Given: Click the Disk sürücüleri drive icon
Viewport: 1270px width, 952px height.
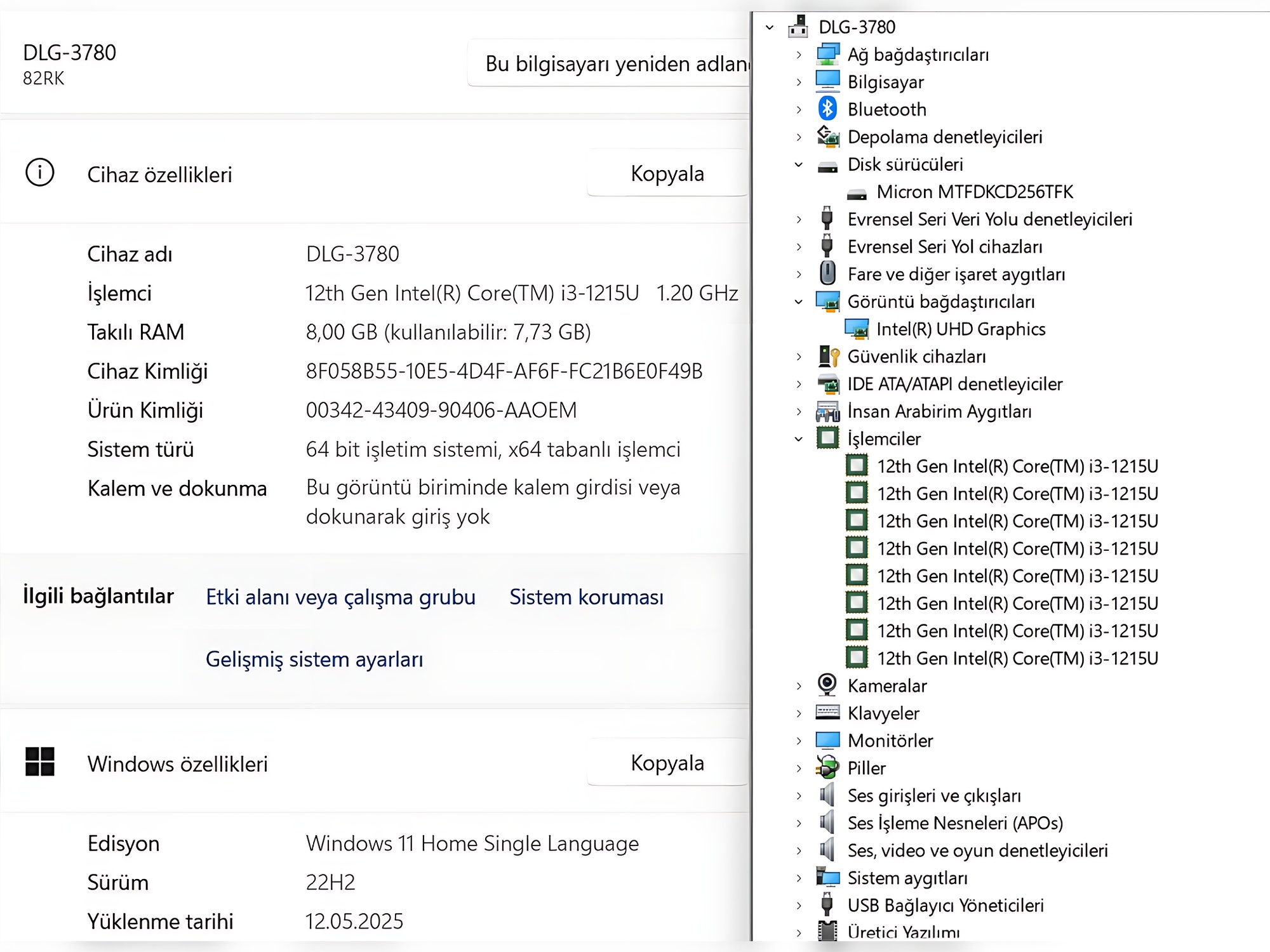Looking at the screenshot, I should 827,166.
